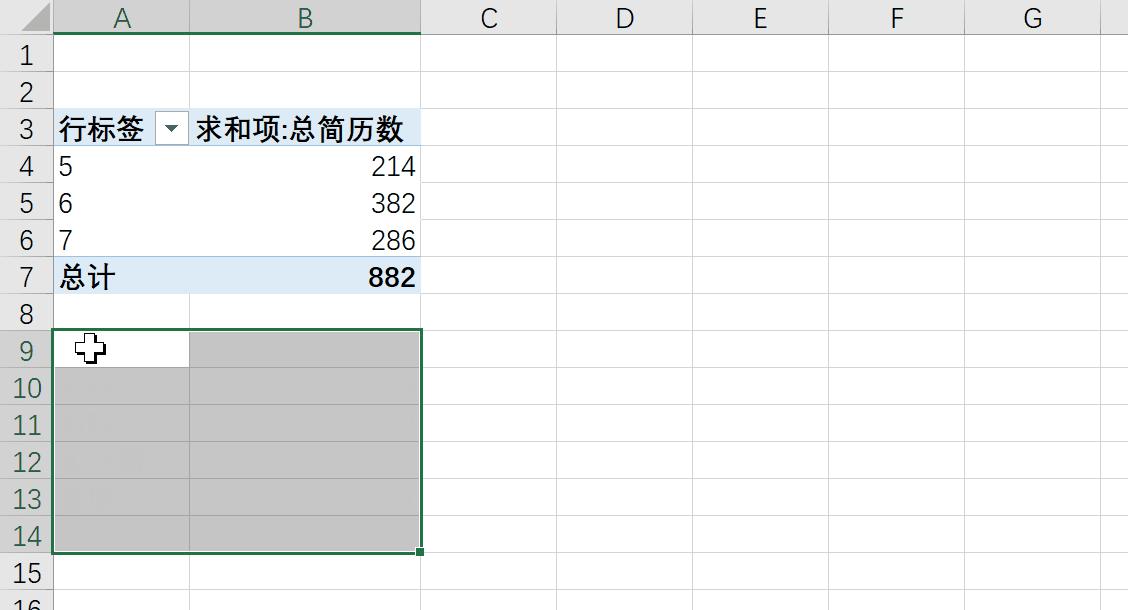Open the 行标签 filter dropdown arrow
The width and height of the screenshot is (1128, 610).
pyautogui.click(x=172, y=128)
